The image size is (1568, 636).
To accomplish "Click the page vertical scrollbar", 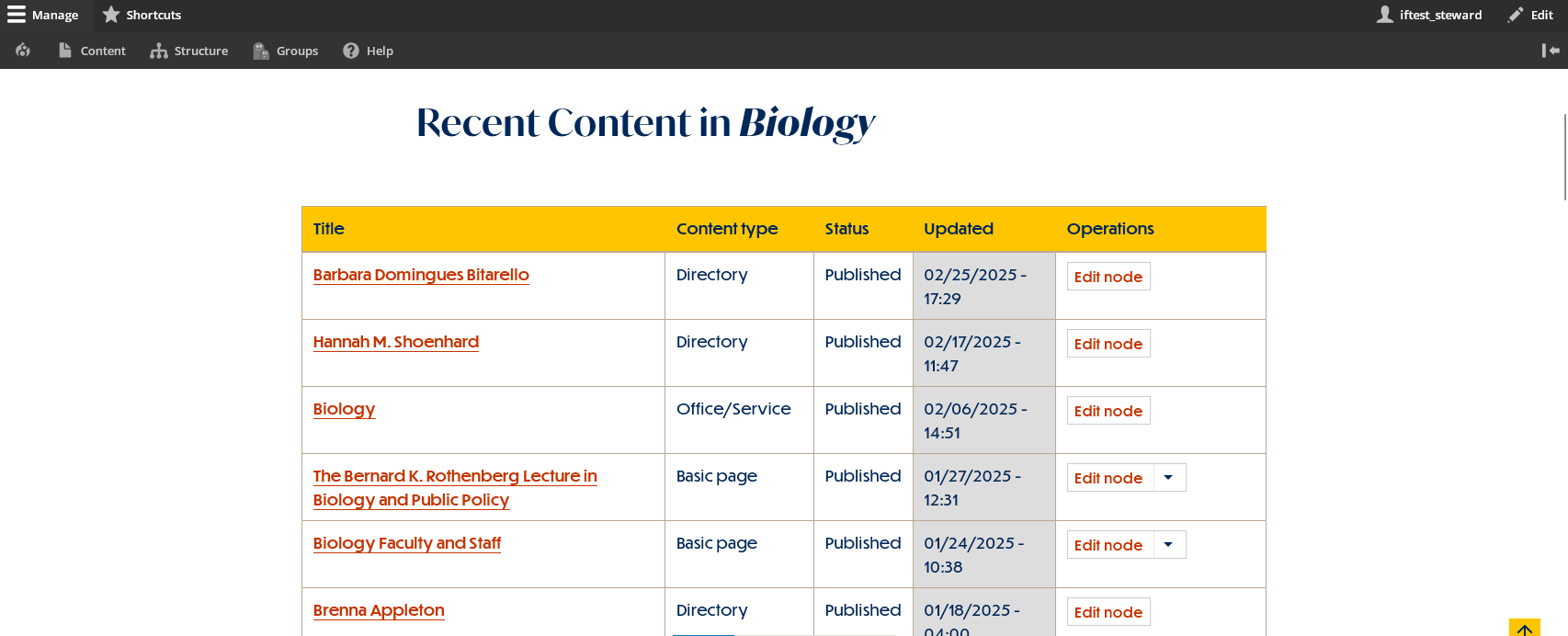I will pos(1564,156).
